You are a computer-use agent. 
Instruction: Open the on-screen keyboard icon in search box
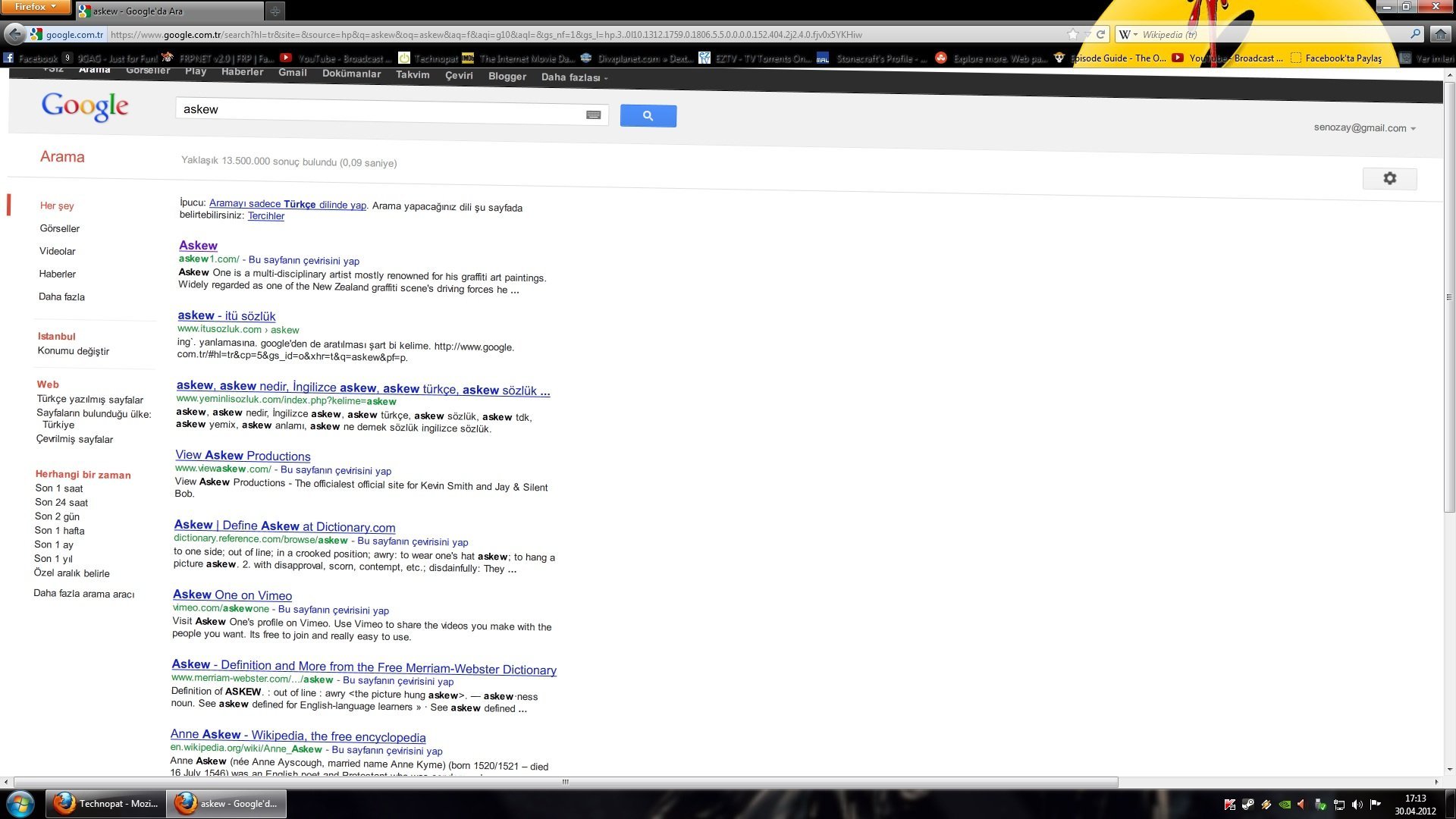[593, 115]
